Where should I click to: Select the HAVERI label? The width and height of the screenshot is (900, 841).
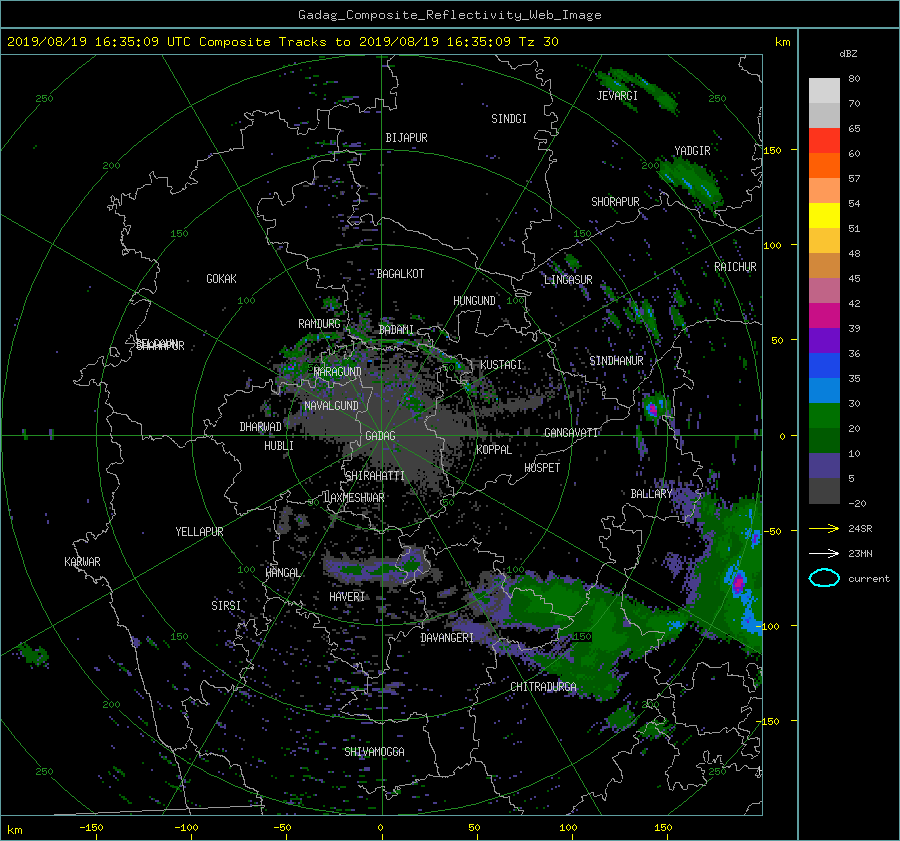click(347, 597)
